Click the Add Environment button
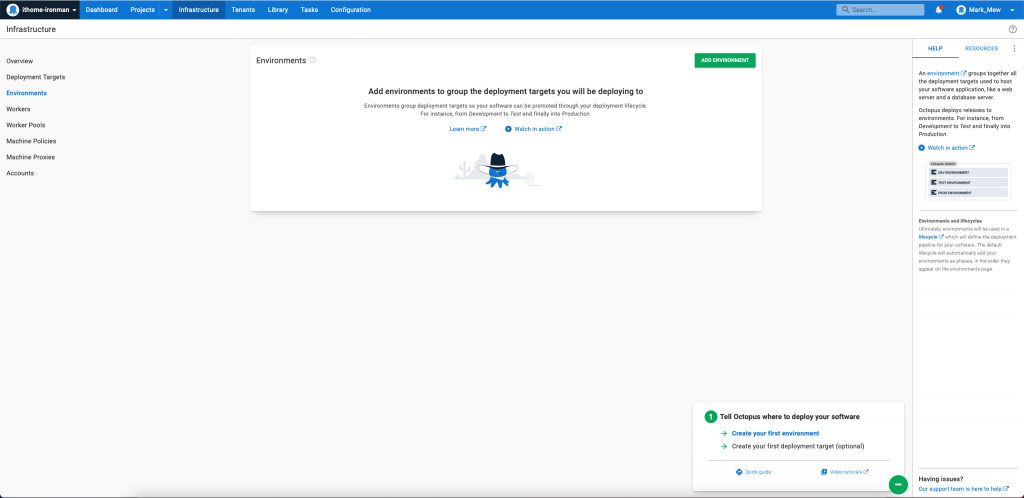Image resolution: width=1024 pixels, height=498 pixels. (x=725, y=60)
